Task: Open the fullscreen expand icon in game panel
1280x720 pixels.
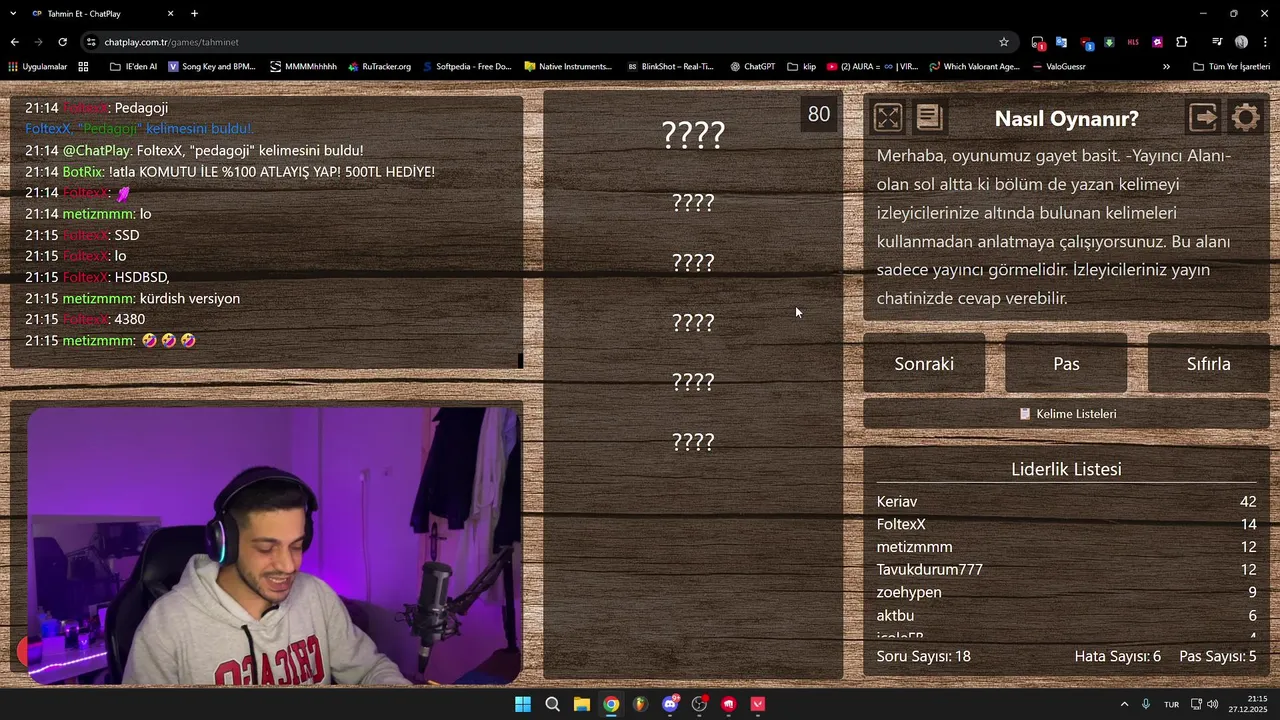Action: [x=888, y=118]
